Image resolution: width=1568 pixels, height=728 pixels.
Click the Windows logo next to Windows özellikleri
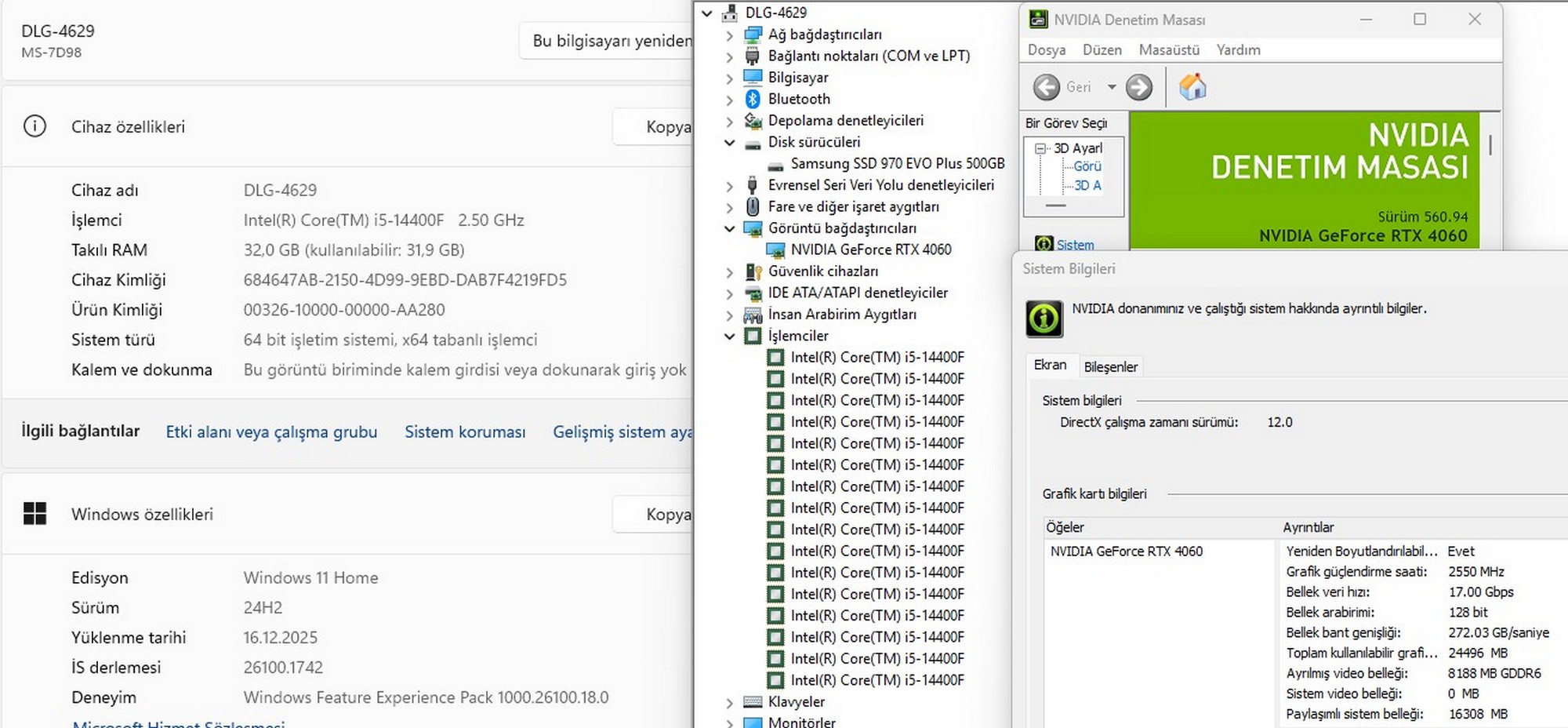pyautogui.click(x=35, y=514)
